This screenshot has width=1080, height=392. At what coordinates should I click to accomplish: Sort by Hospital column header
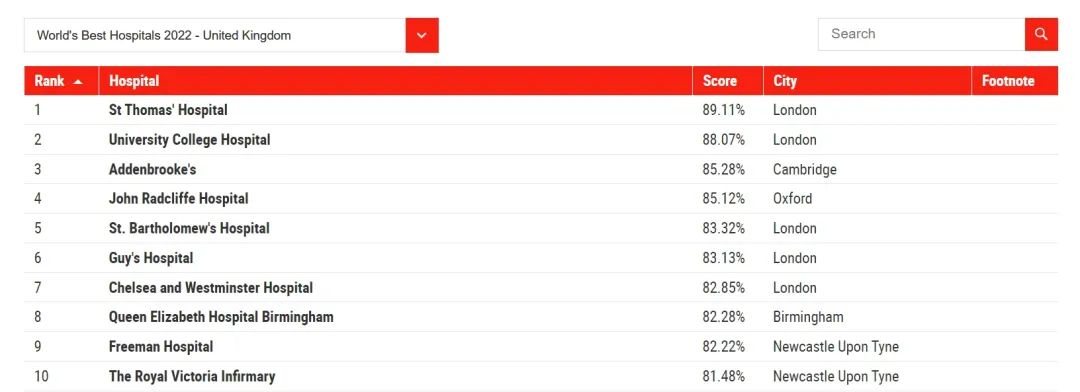point(134,81)
